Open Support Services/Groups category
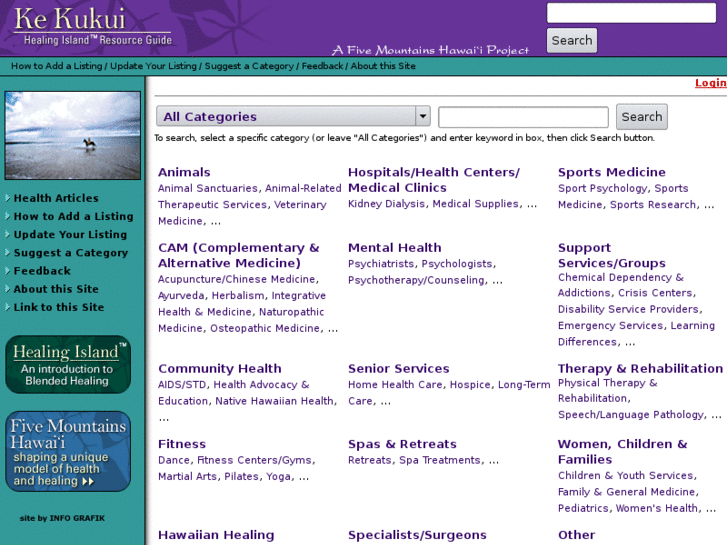The width and height of the screenshot is (727, 545). click(x=612, y=255)
